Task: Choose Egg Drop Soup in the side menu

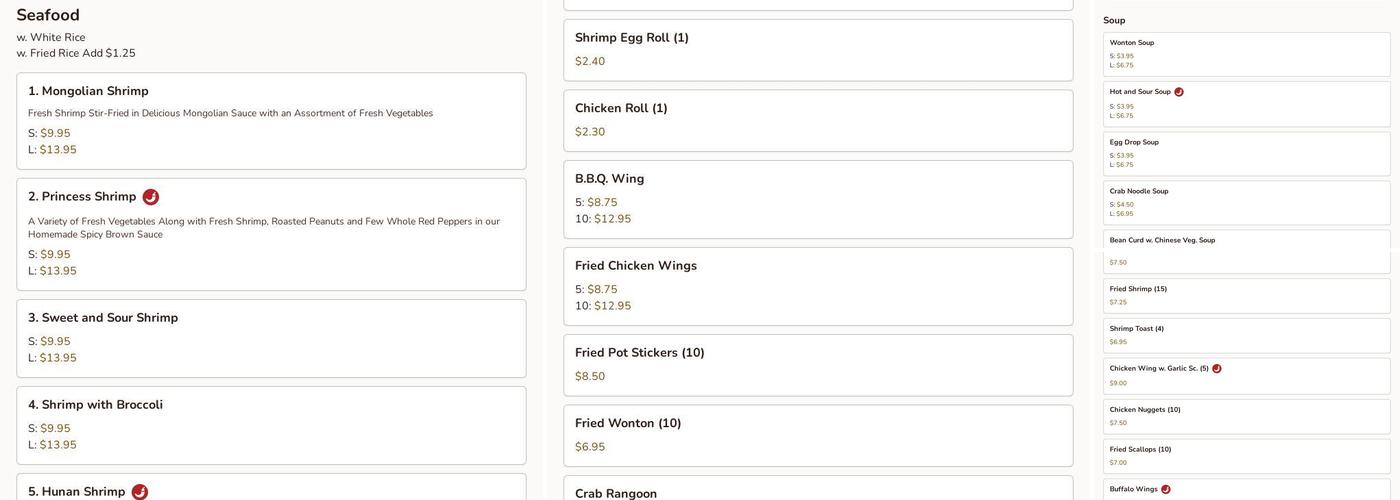Action: click(x=1246, y=153)
